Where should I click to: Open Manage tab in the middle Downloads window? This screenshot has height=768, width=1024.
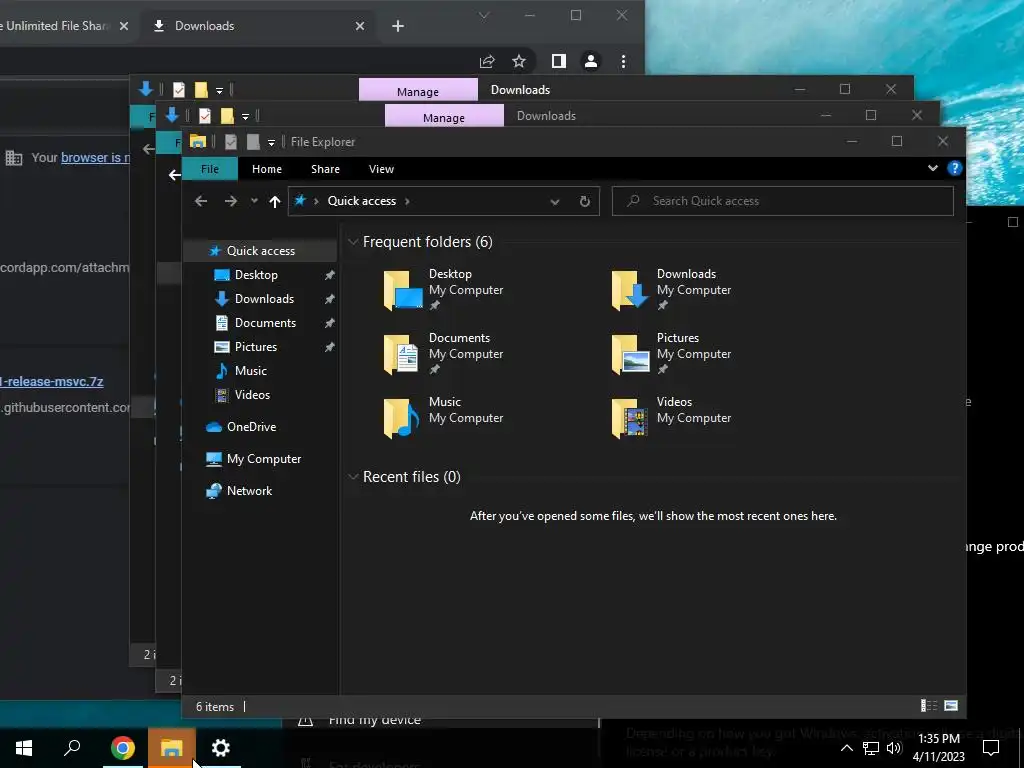444,117
